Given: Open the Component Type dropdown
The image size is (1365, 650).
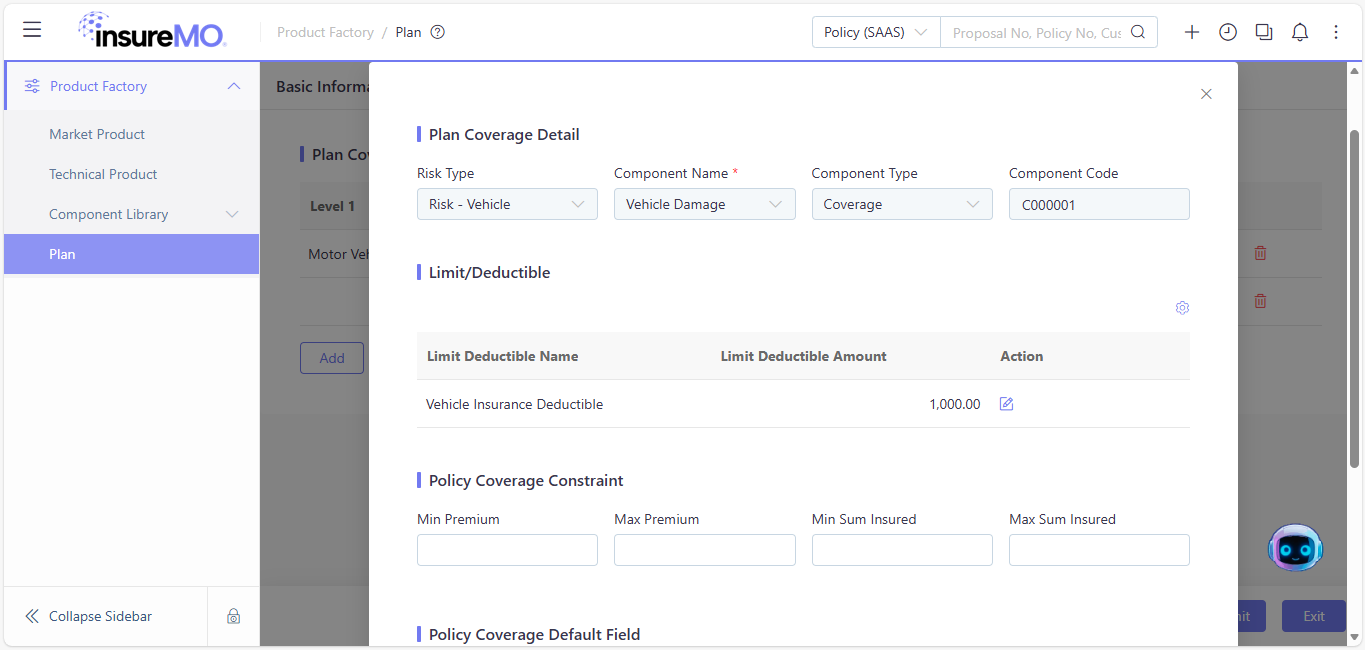Looking at the screenshot, I should [x=902, y=204].
